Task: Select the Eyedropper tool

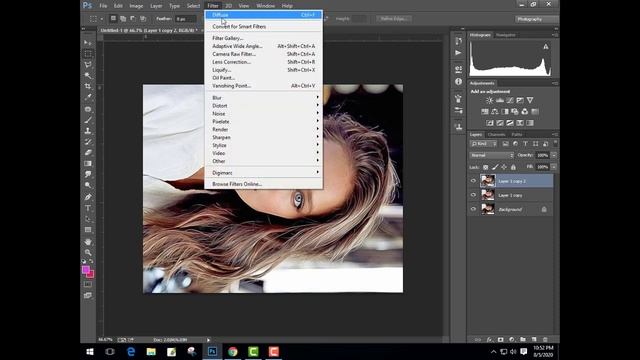Action: [88, 98]
